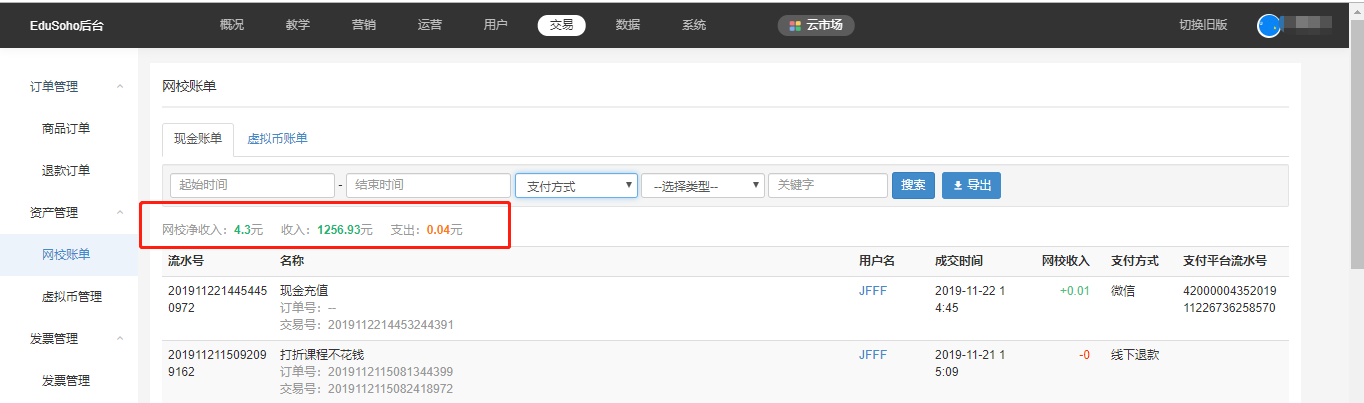Open the 教学 top menu
This screenshot has height=403, width=1364.
(x=297, y=26)
